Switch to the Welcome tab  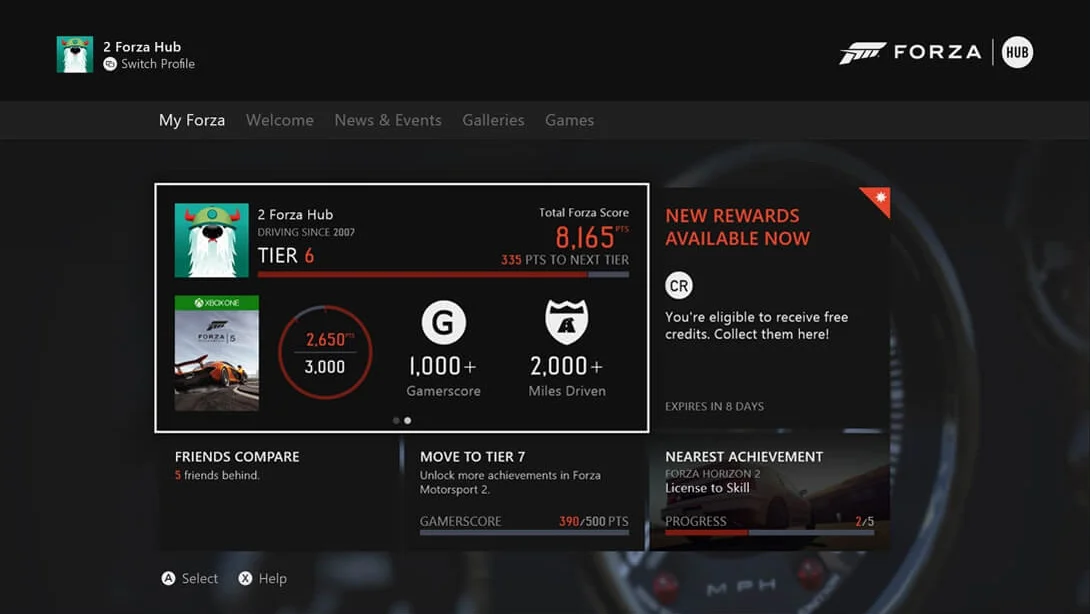click(279, 120)
